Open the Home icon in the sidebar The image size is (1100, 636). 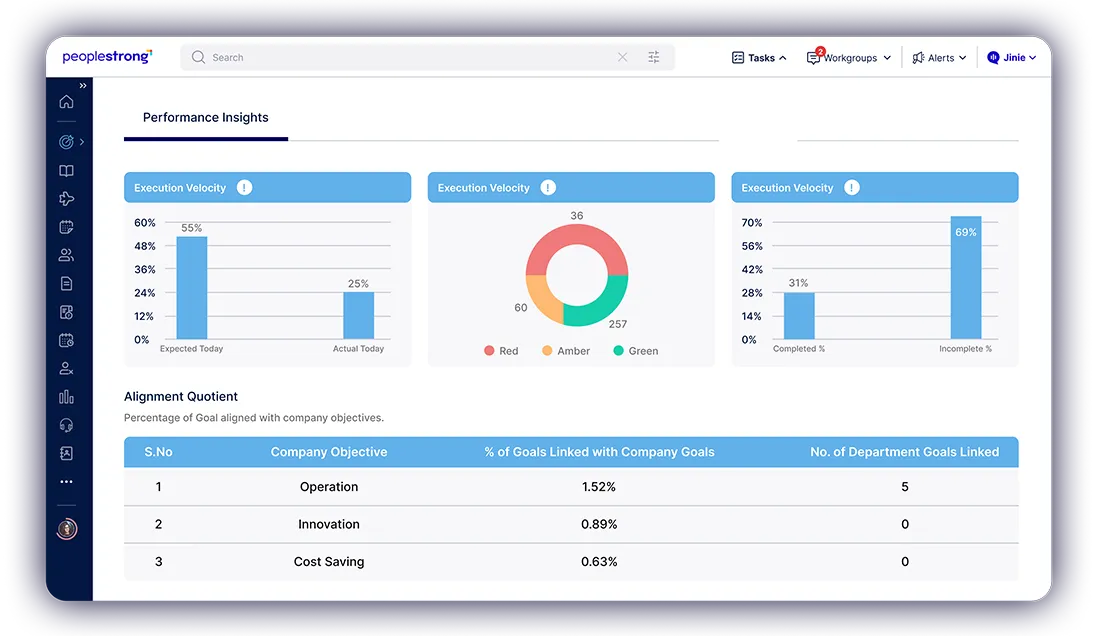click(66, 102)
